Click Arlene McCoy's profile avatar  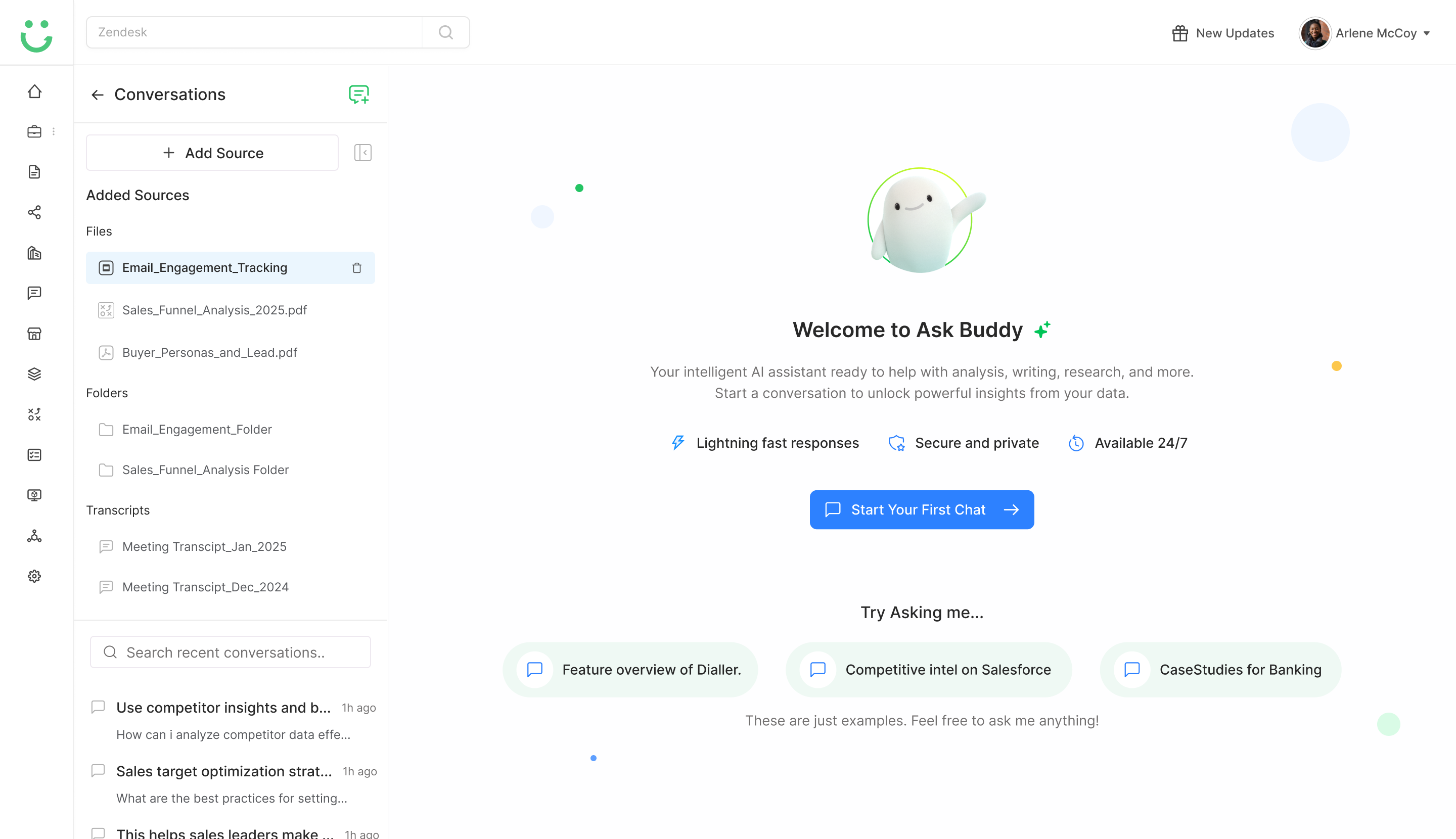coord(1315,33)
